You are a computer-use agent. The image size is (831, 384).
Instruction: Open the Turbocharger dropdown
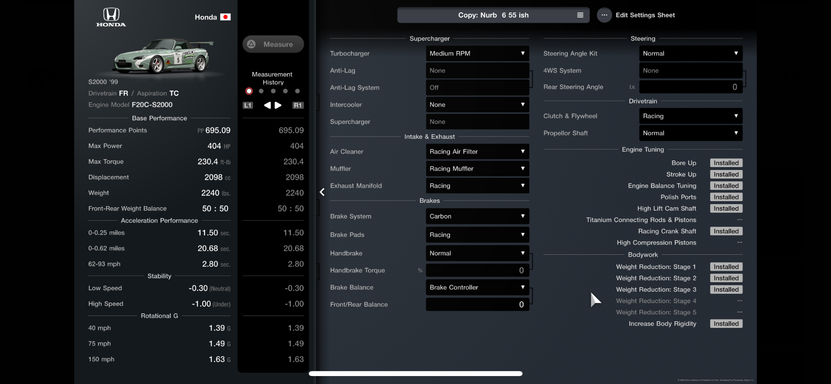[x=478, y=53]
